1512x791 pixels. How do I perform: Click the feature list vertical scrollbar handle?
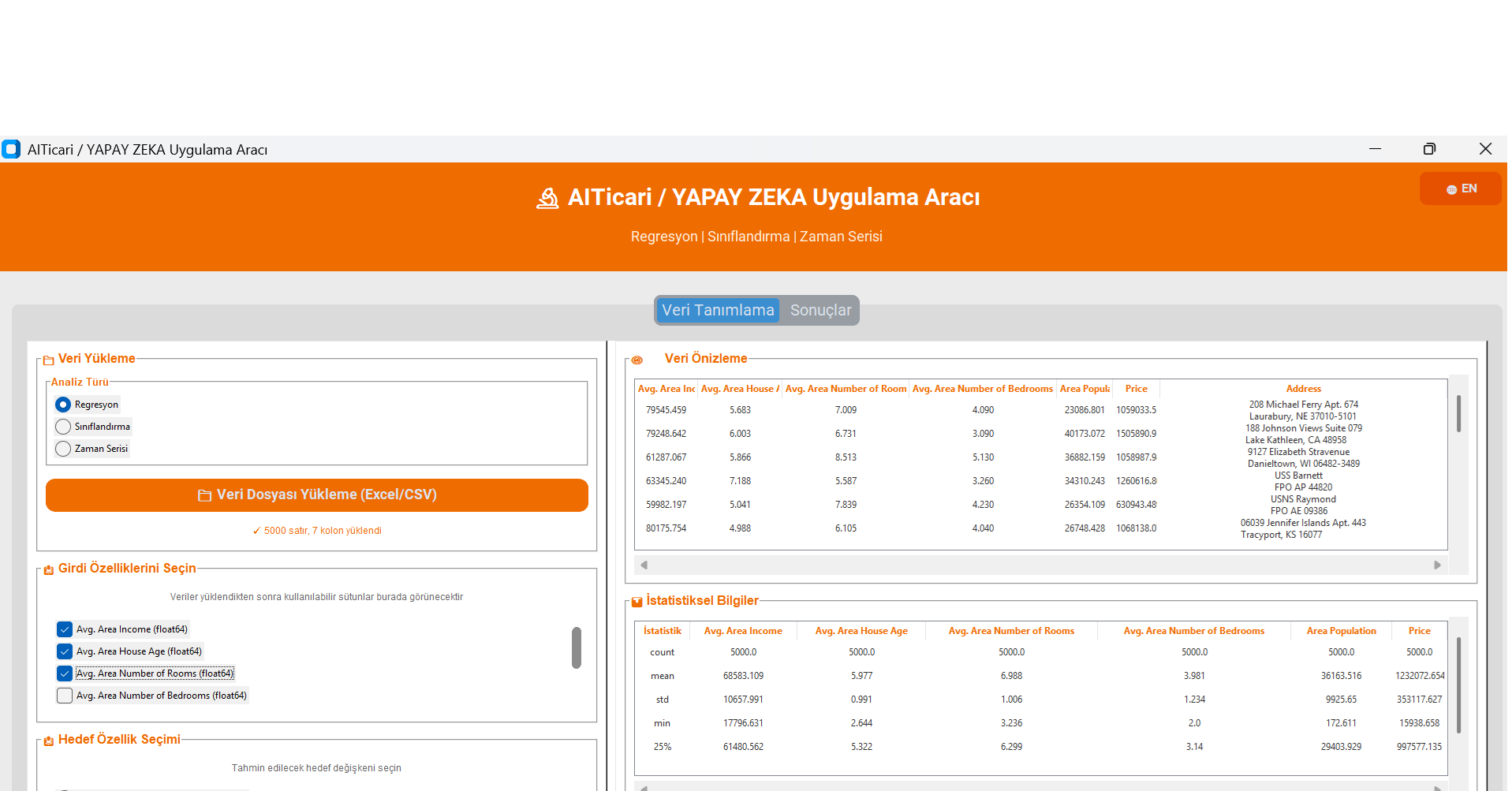coord(577,647)
